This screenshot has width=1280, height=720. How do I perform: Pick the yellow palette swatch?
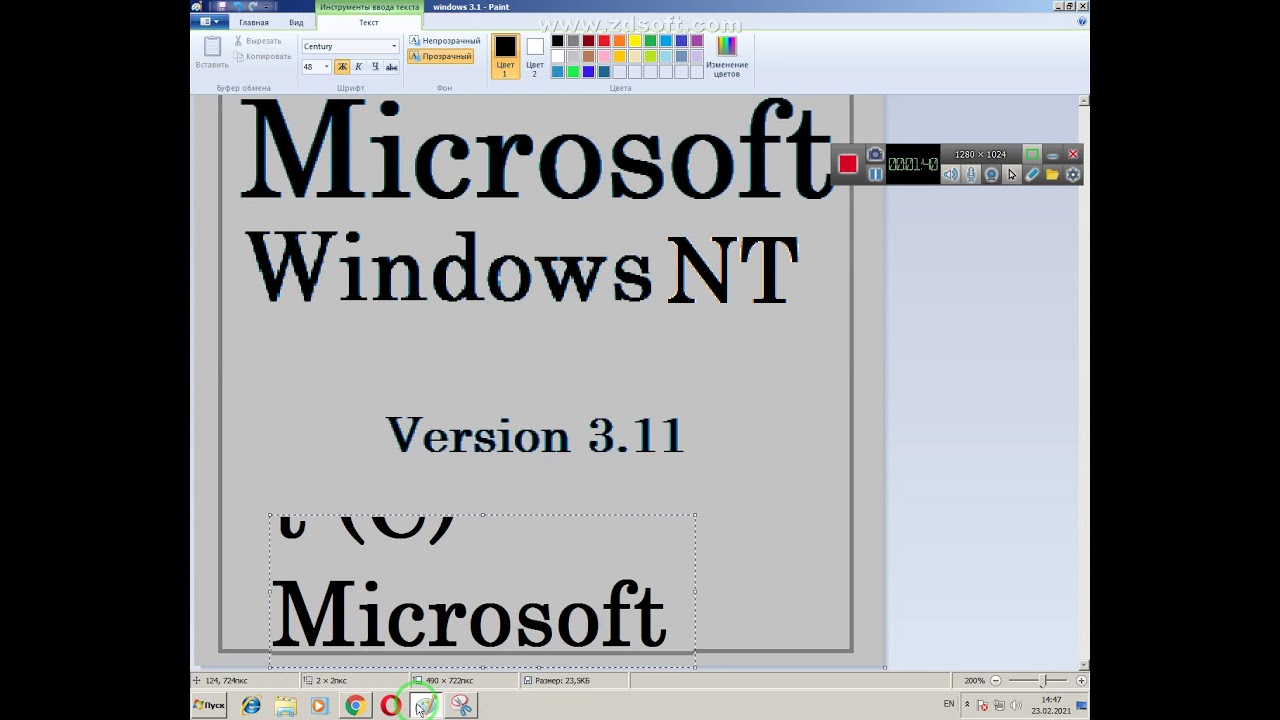(x=635, y=41)
